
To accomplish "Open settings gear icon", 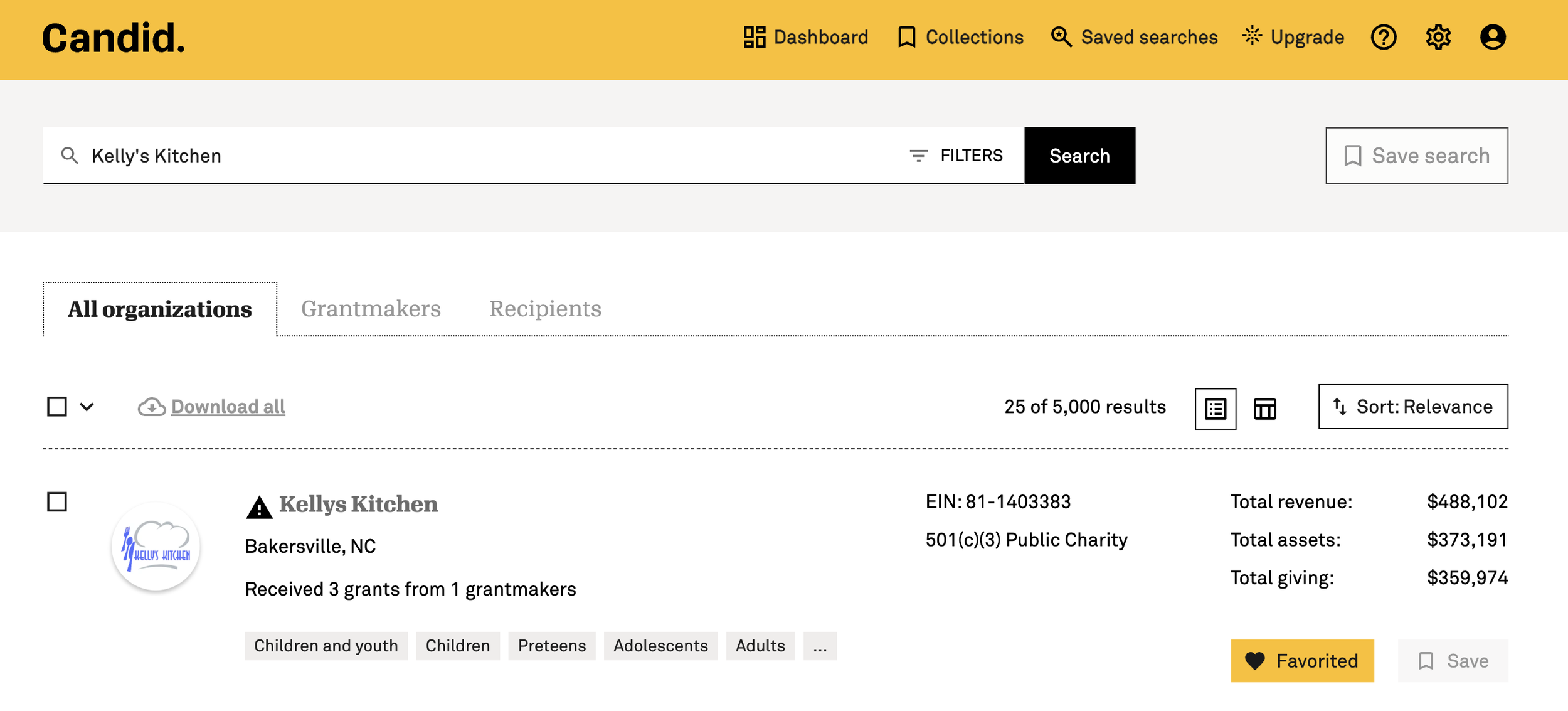I will 1438,37.
